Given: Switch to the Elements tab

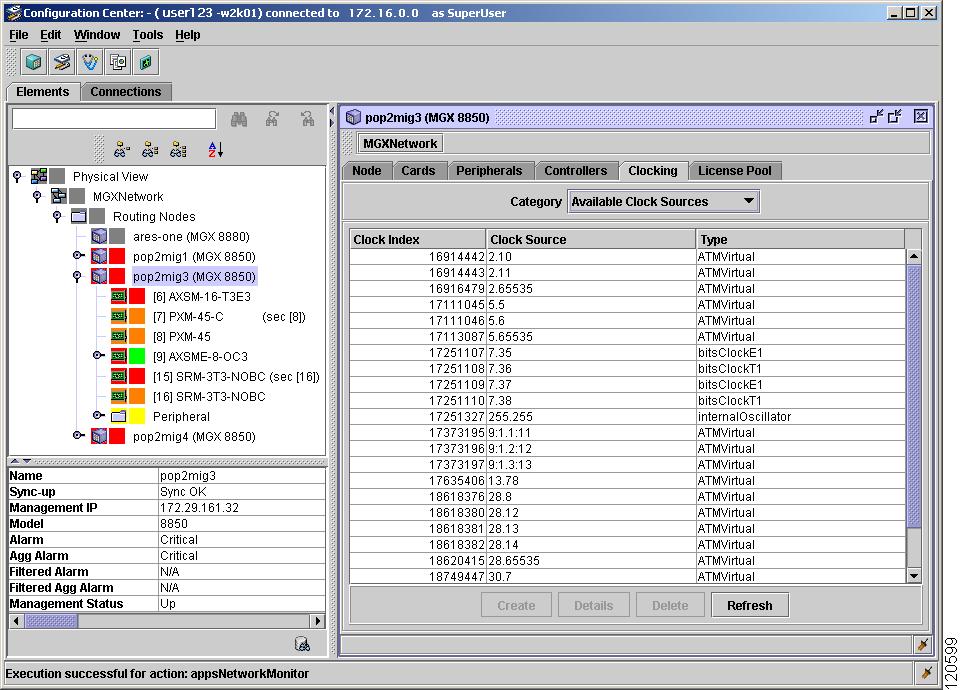Looking at the screenshot, I should (x=43, y=91).
